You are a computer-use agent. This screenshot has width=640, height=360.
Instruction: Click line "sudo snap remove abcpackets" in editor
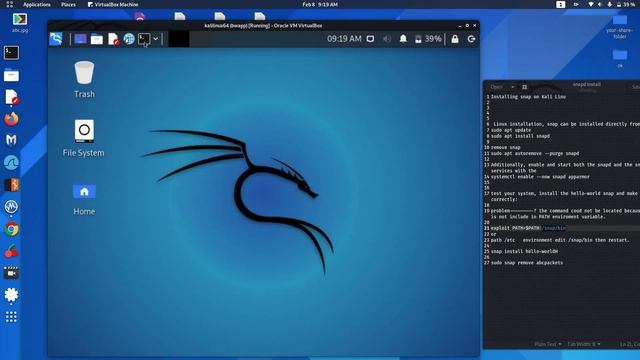pos(527,263)
